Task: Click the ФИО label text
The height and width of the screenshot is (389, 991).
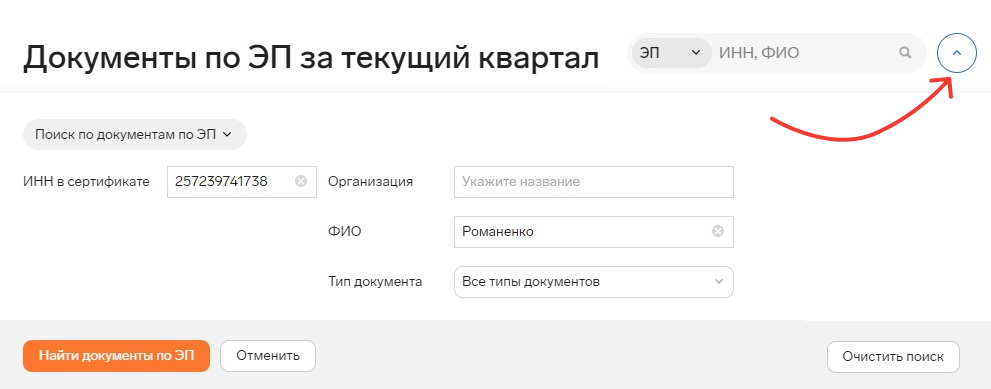Action: 344,232
